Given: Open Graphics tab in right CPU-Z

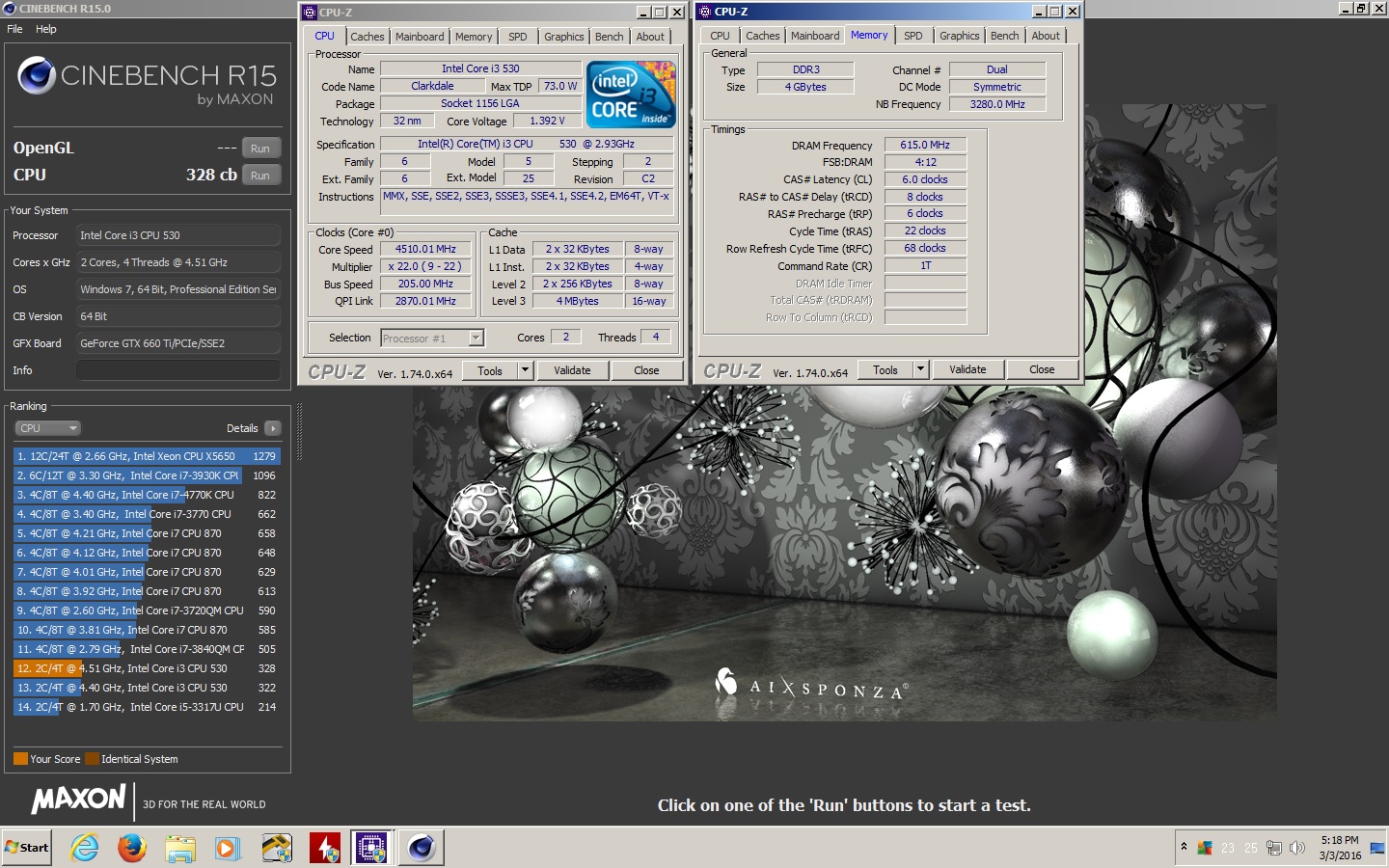Looking at the screenshot, I should (x=960, y=36).
